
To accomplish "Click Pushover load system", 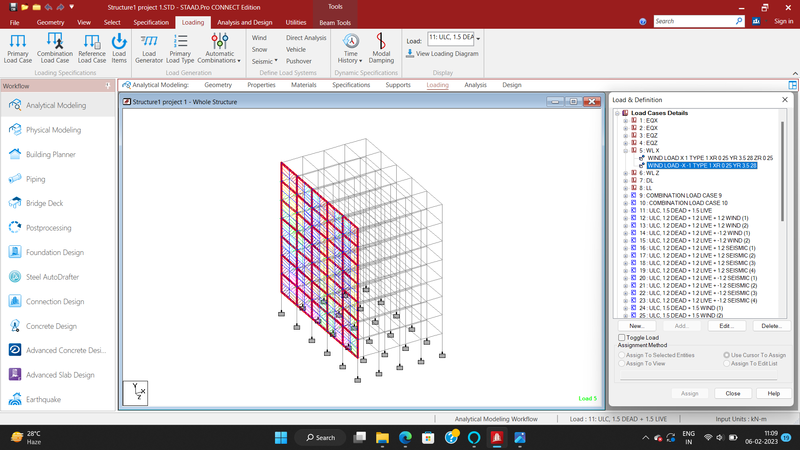I will point(298,61).
